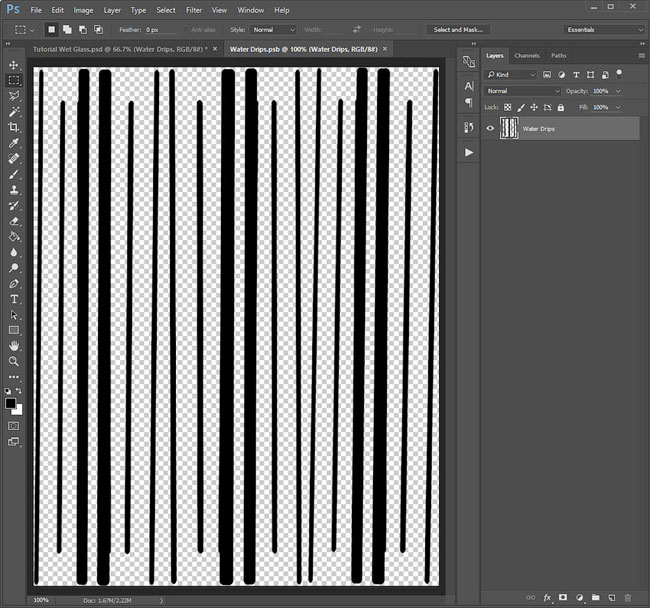
Task: Open the Actions panel play icon
Action: point(469,152)
